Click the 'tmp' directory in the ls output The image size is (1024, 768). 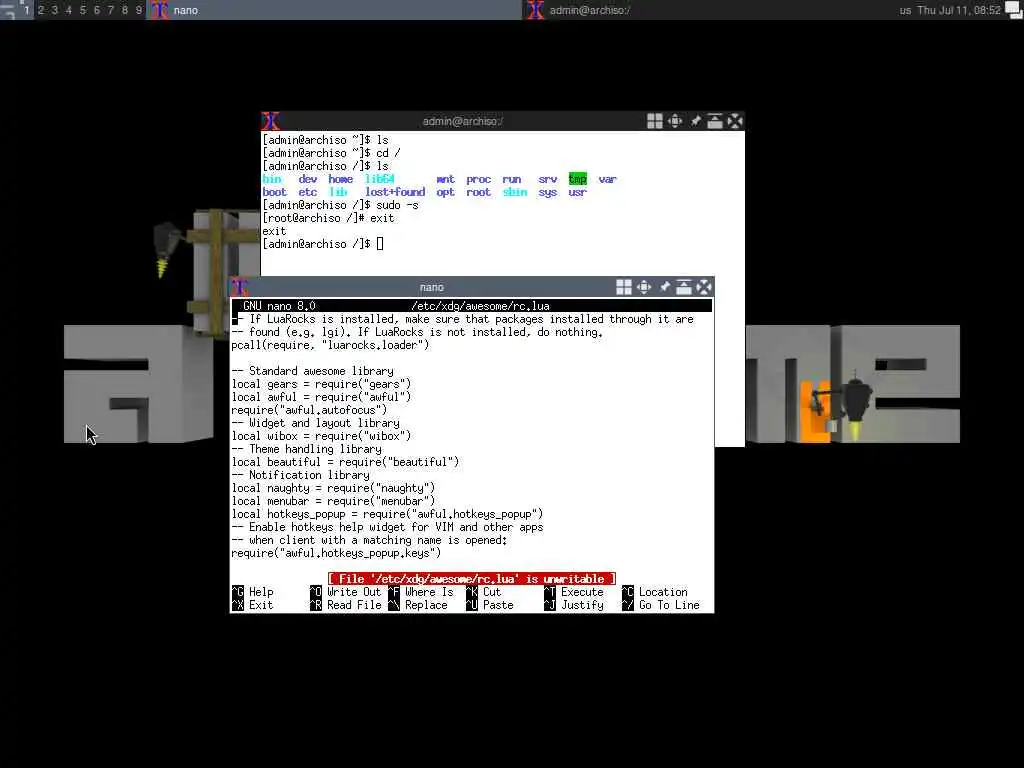tap(577, 179)
